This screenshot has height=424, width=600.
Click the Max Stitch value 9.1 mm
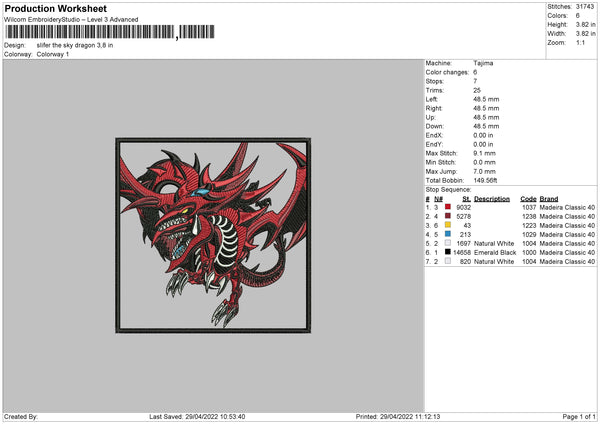484,153
